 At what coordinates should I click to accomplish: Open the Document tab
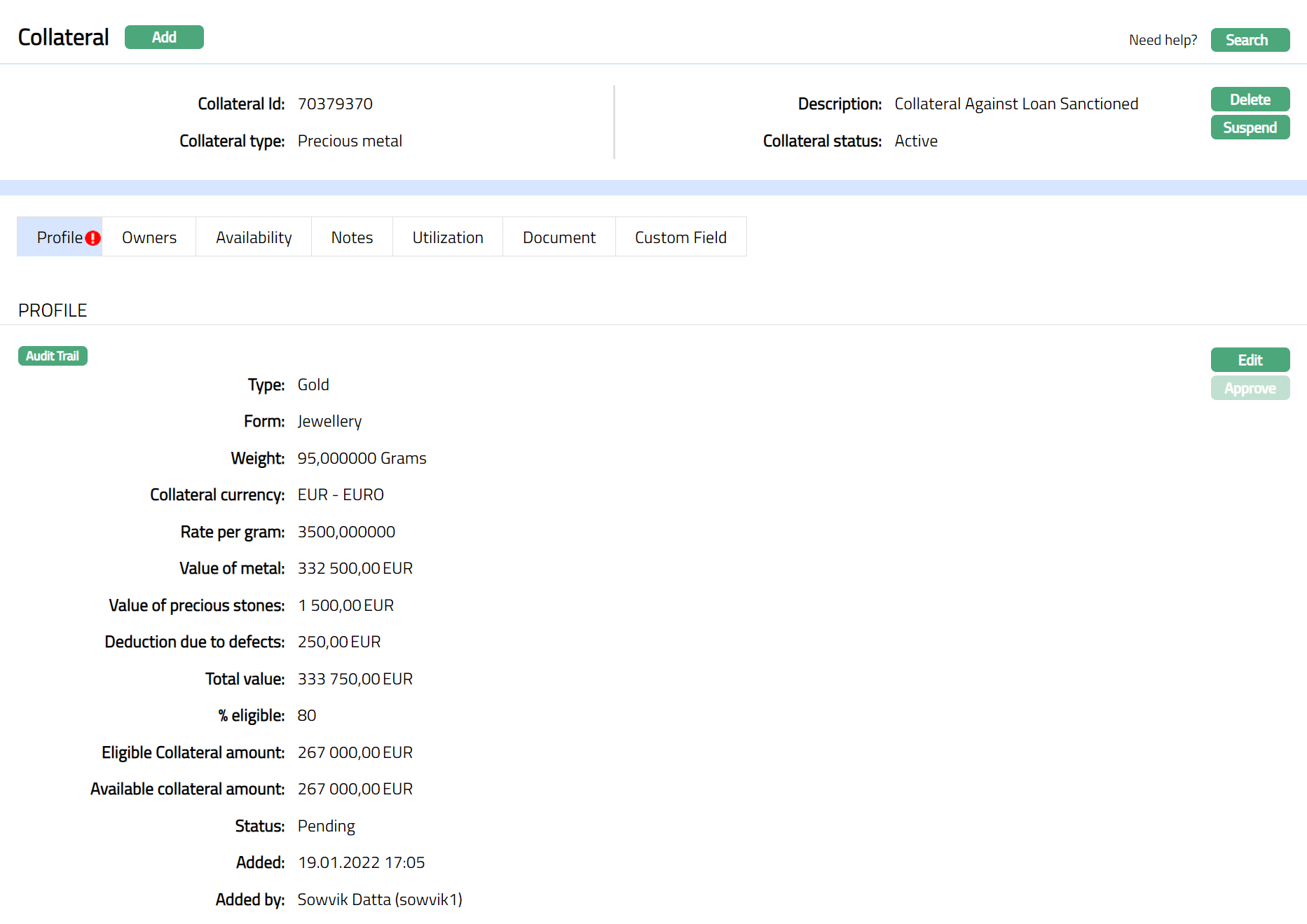pyautogui.click(x=559, y=237)
